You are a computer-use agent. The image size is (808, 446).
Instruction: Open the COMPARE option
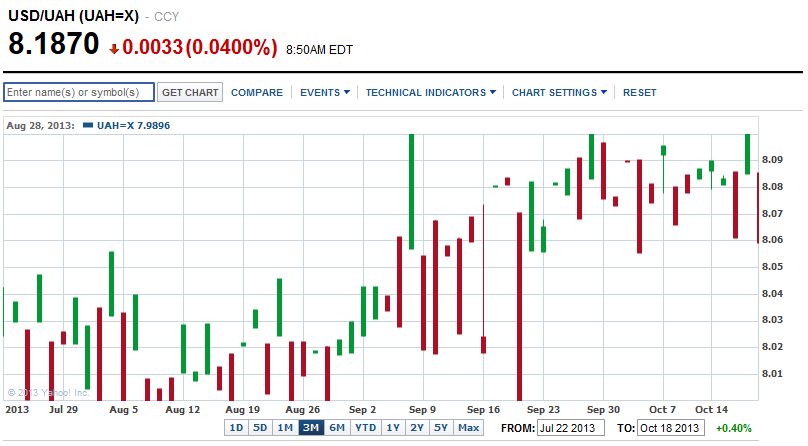click(x=257, y=92)
